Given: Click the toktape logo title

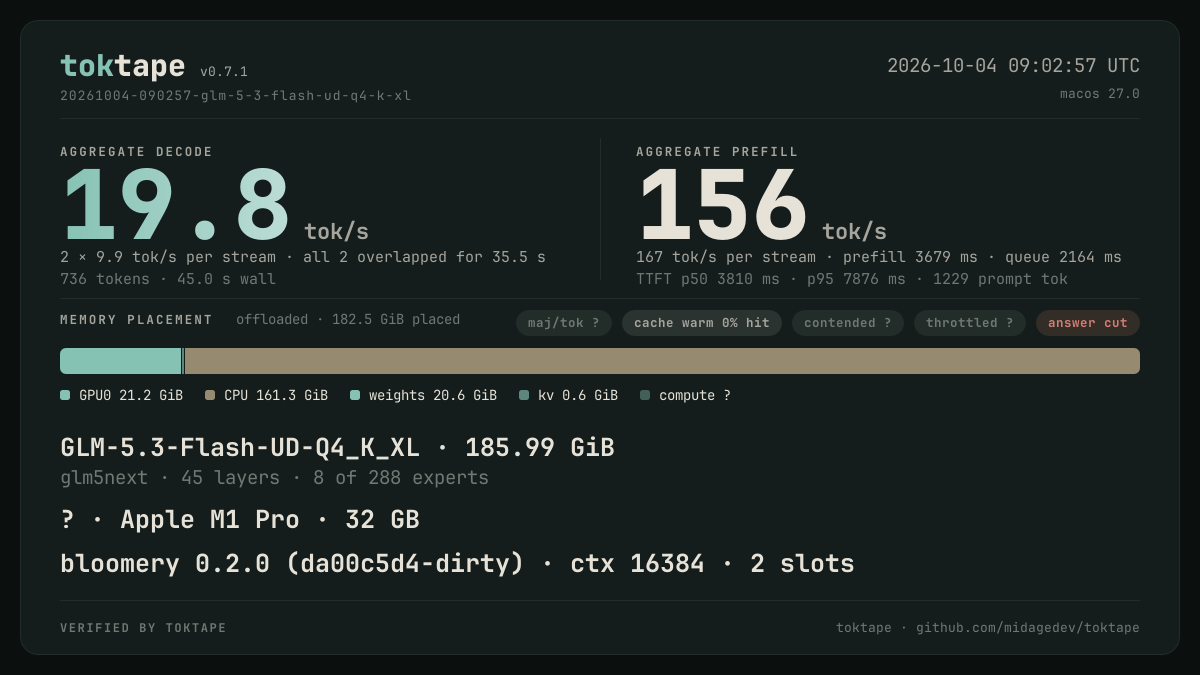Looking at the screenshot, I should pyautogui.click(x=122, y=66).
